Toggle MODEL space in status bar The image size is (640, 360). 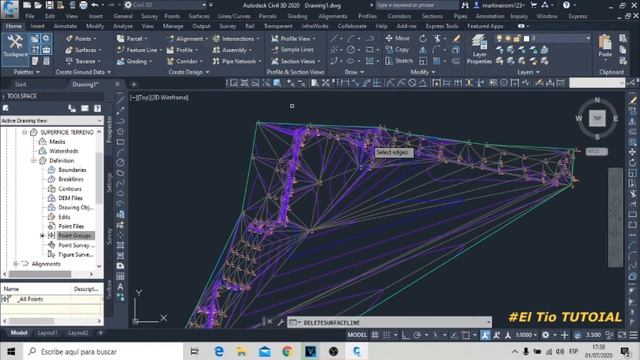(357, 335)
